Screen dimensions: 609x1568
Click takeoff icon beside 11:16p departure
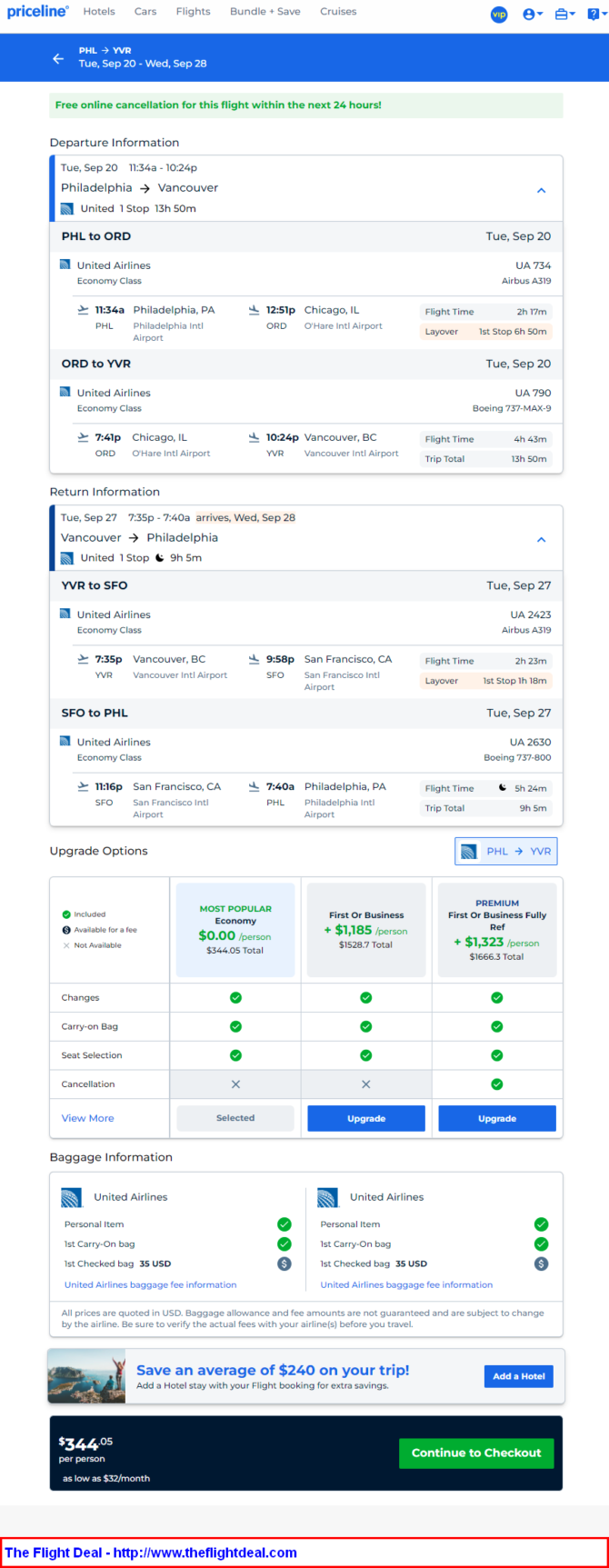[84, 786]
